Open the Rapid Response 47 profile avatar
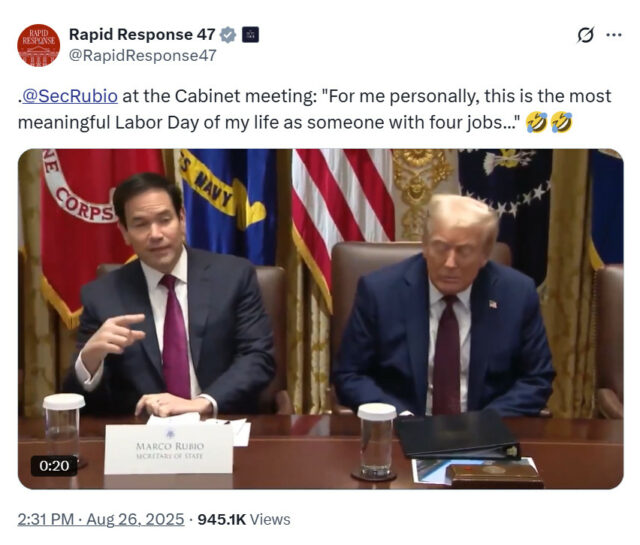The height and width of the screenshot is (545, 640). point(38,45)
